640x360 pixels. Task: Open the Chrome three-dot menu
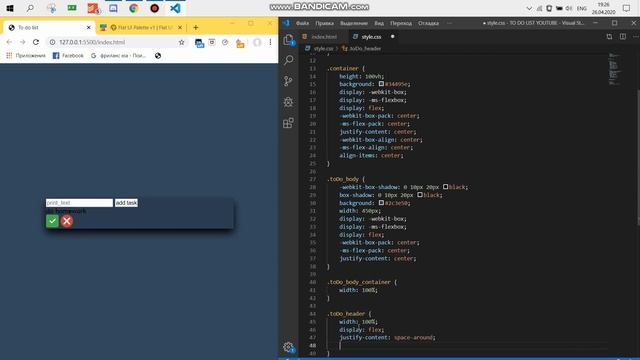(x=270, y=42)
